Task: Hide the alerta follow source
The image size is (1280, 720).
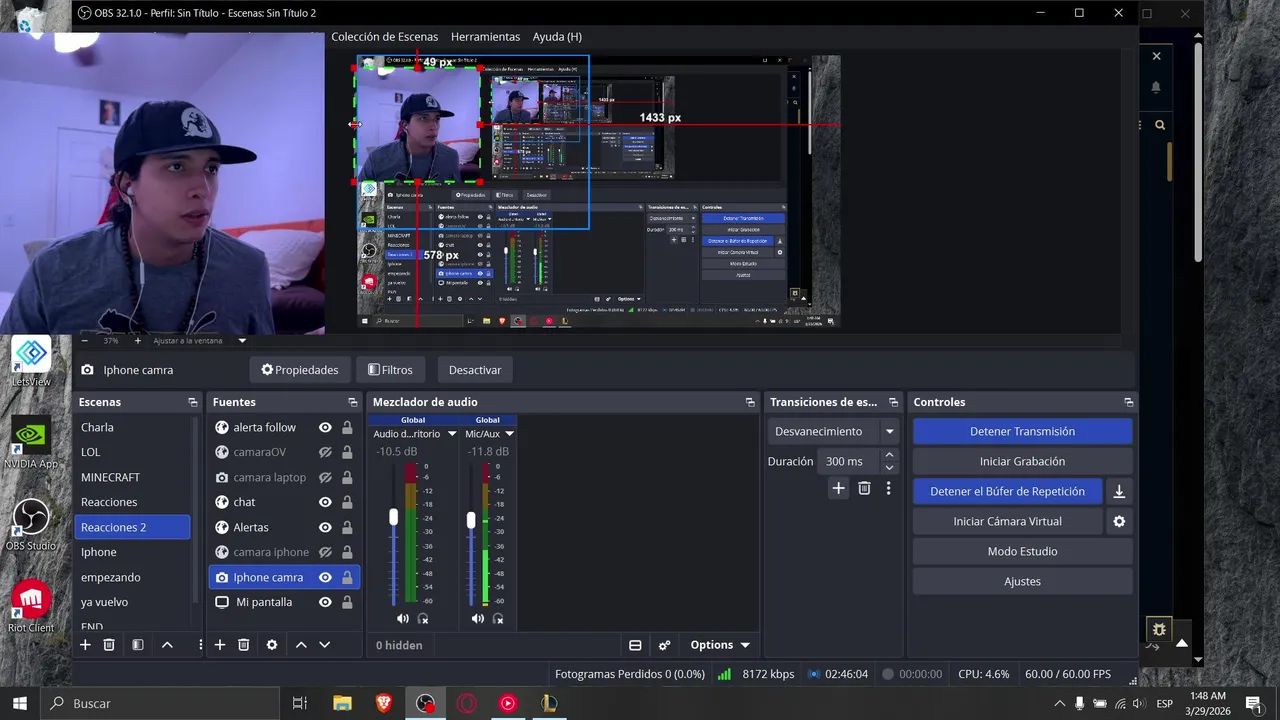Action: 325,427
